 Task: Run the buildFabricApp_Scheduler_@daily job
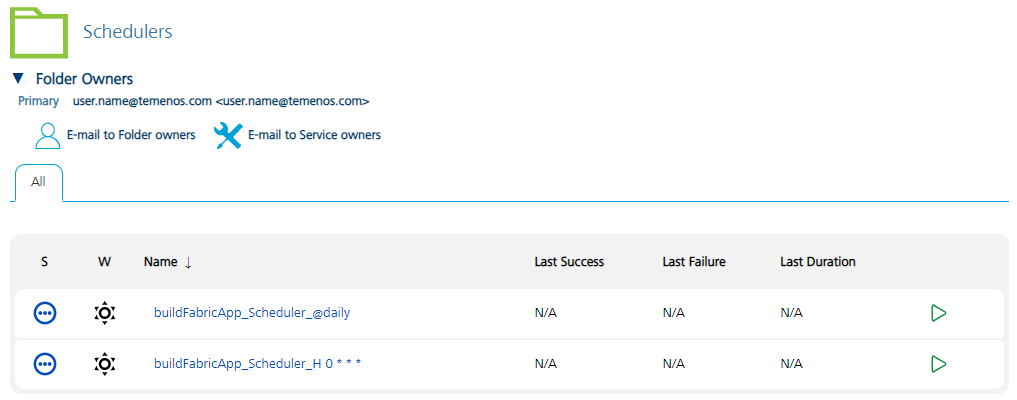(x=938, y=313)
